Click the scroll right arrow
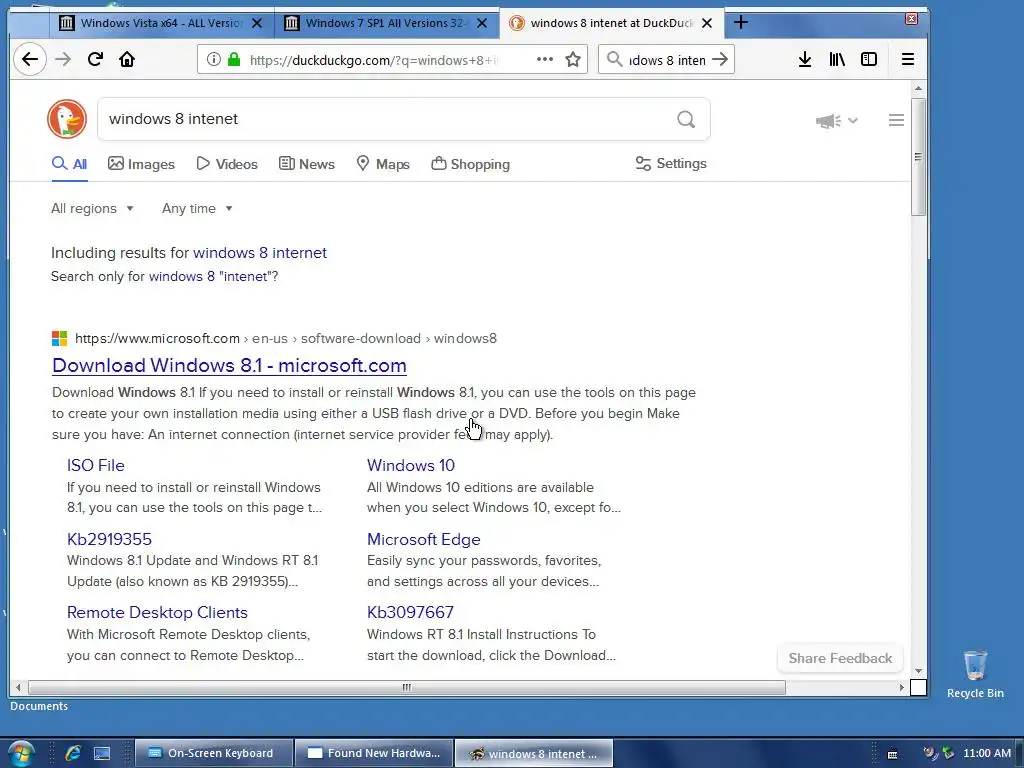1024x768 pixels. tap(901, 687)
